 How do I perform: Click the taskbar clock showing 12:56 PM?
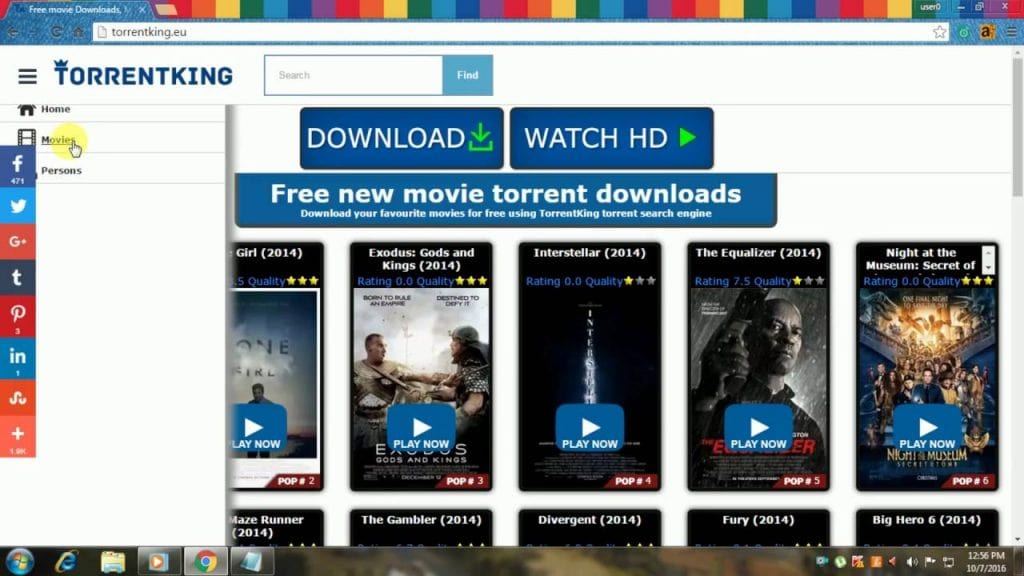(x=987, y=562)
